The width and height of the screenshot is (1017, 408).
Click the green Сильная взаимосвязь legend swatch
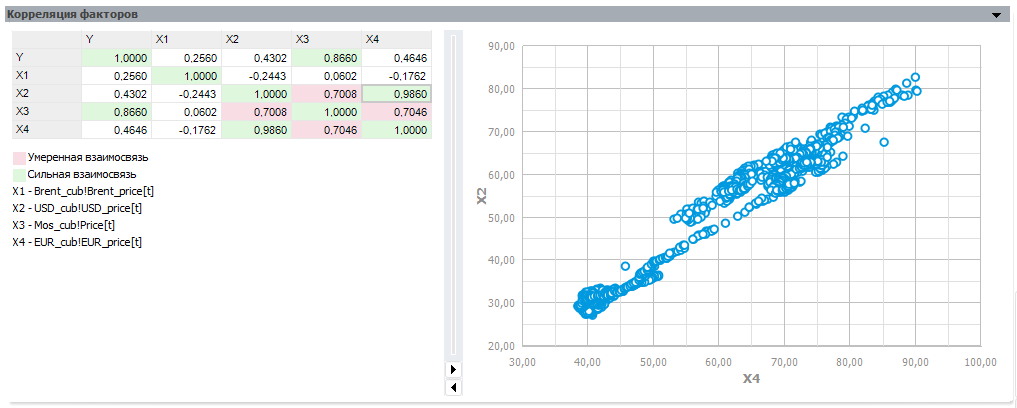click(19, 174)
